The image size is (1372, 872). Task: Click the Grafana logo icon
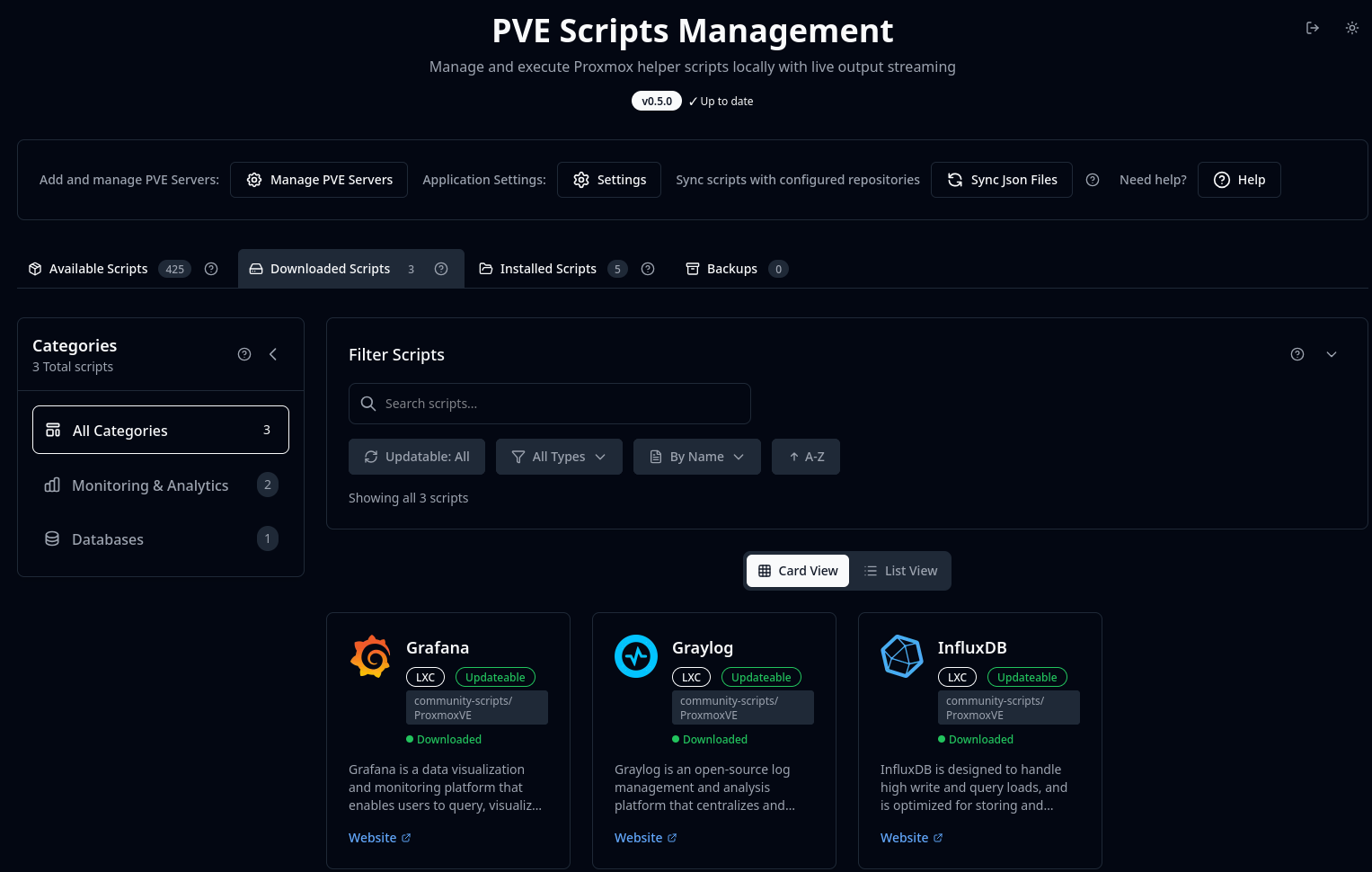[x=370, y=656]
